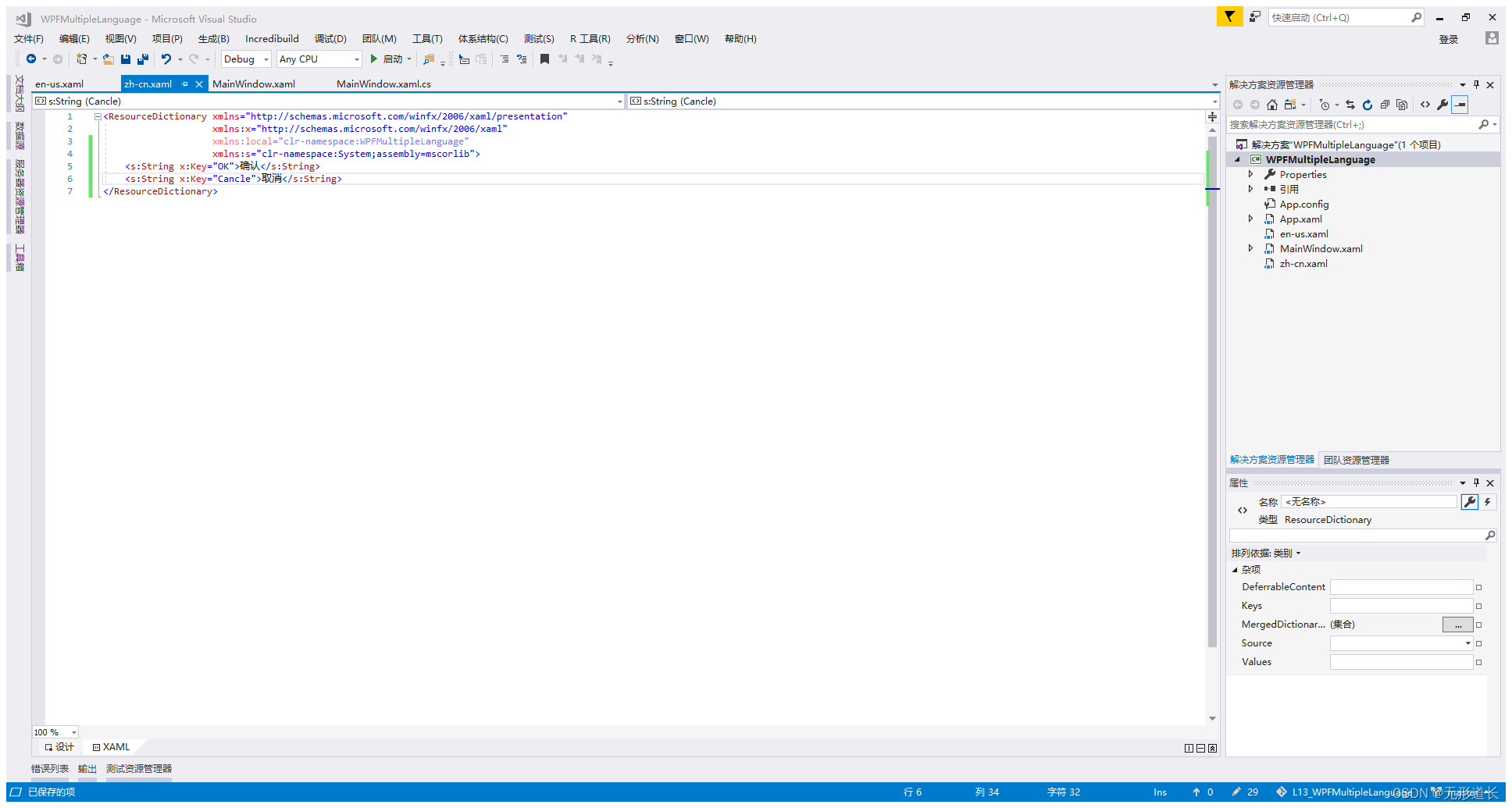
Task: Click the 快速启动 Quick Launch search box
Action: 1346,17
